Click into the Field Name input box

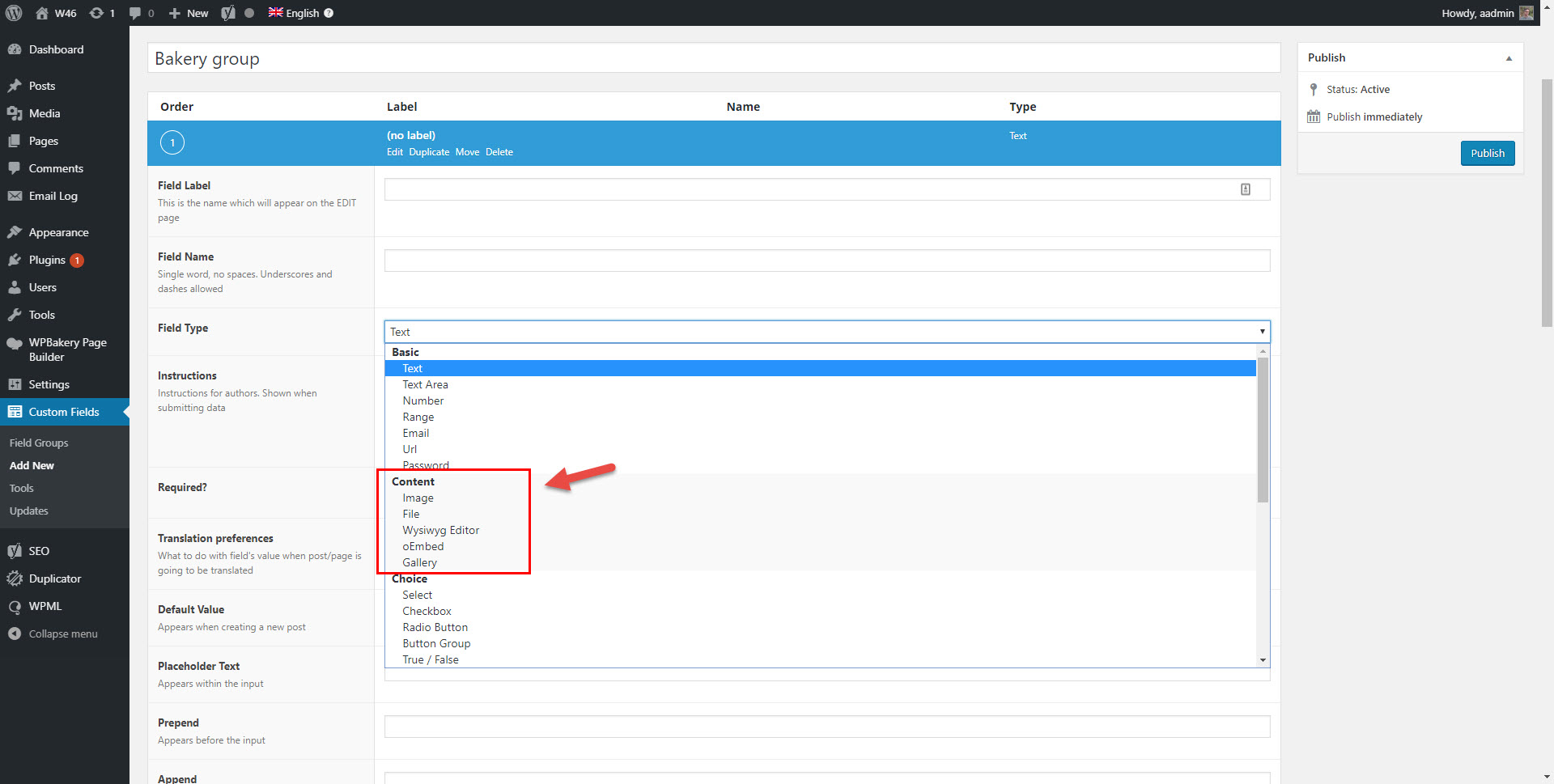[826, 261]
